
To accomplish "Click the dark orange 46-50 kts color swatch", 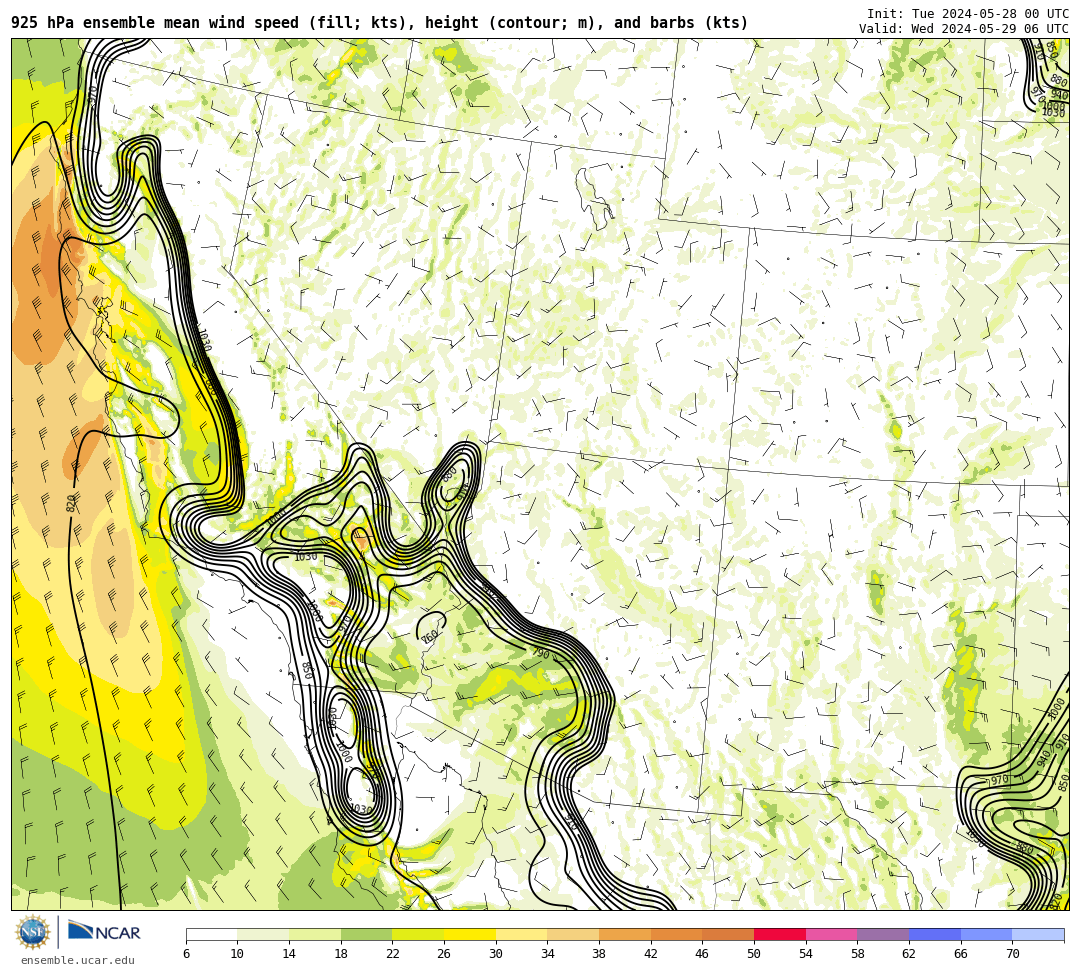I will tap(728, 934).
